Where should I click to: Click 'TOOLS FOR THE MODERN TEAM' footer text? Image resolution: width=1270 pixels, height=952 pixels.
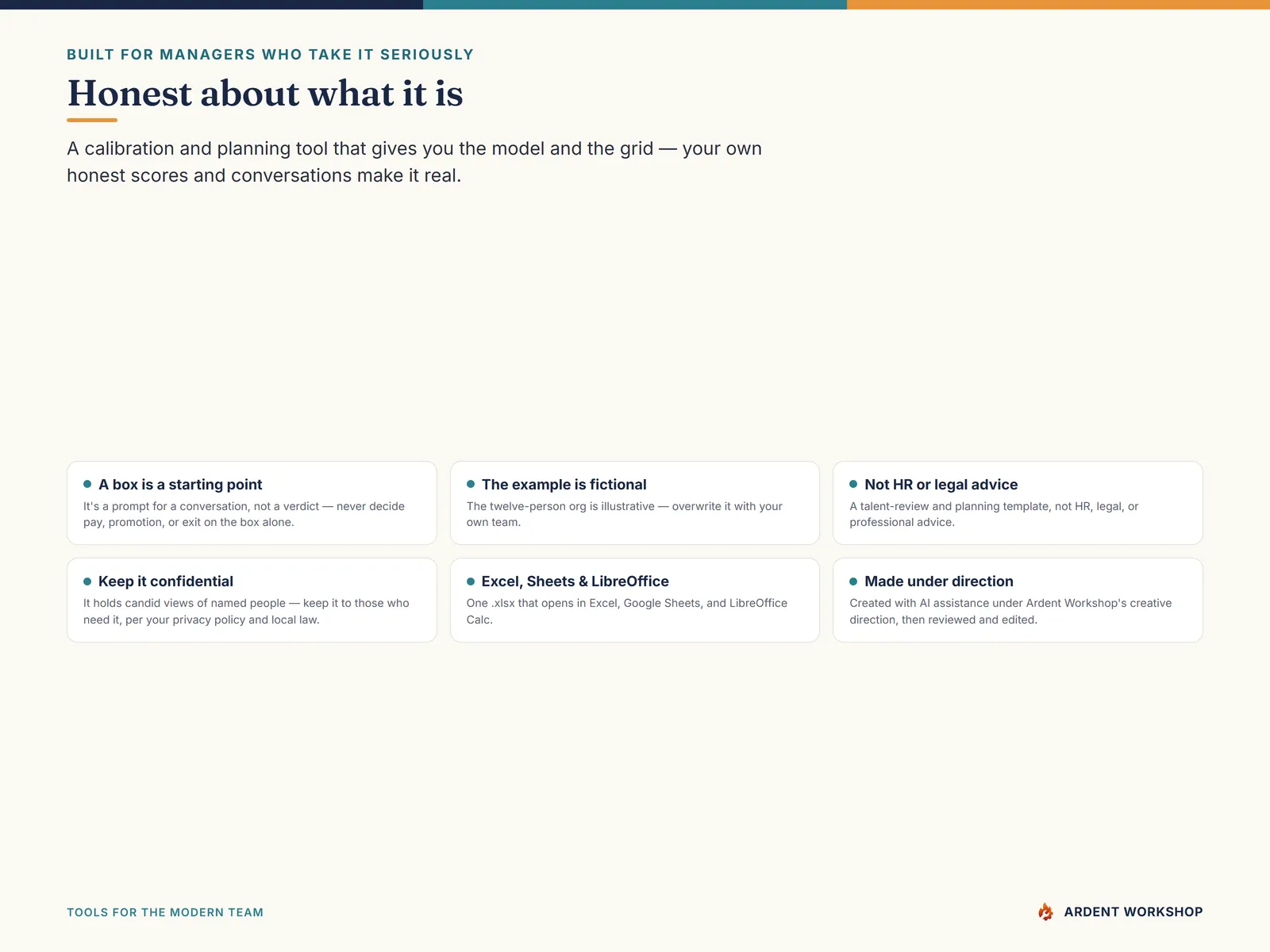click(x=165, y=912)
